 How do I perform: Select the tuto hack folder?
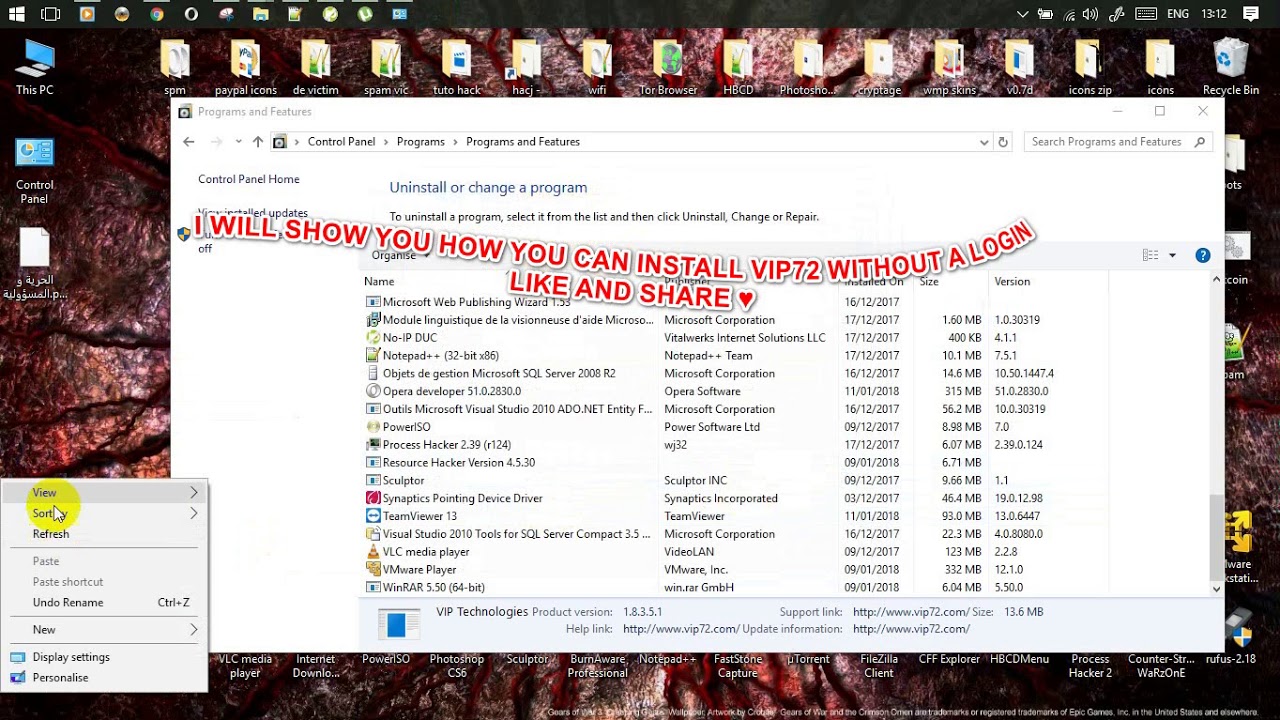(456, 67)
